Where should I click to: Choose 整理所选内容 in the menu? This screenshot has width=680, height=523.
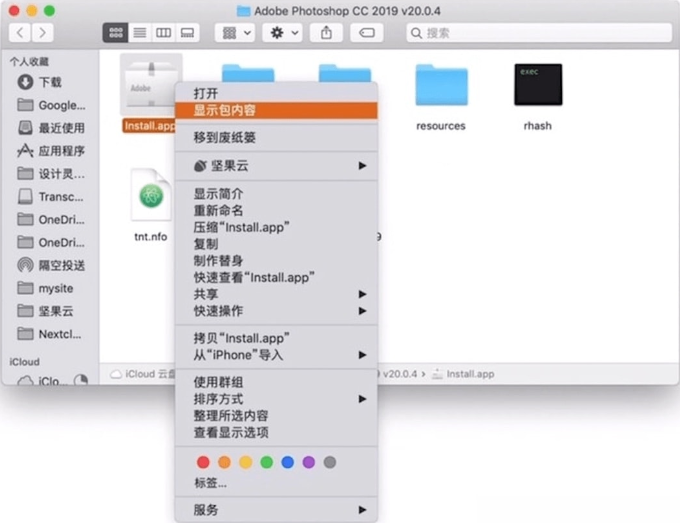pyautogui.click(x=276, y=415)
